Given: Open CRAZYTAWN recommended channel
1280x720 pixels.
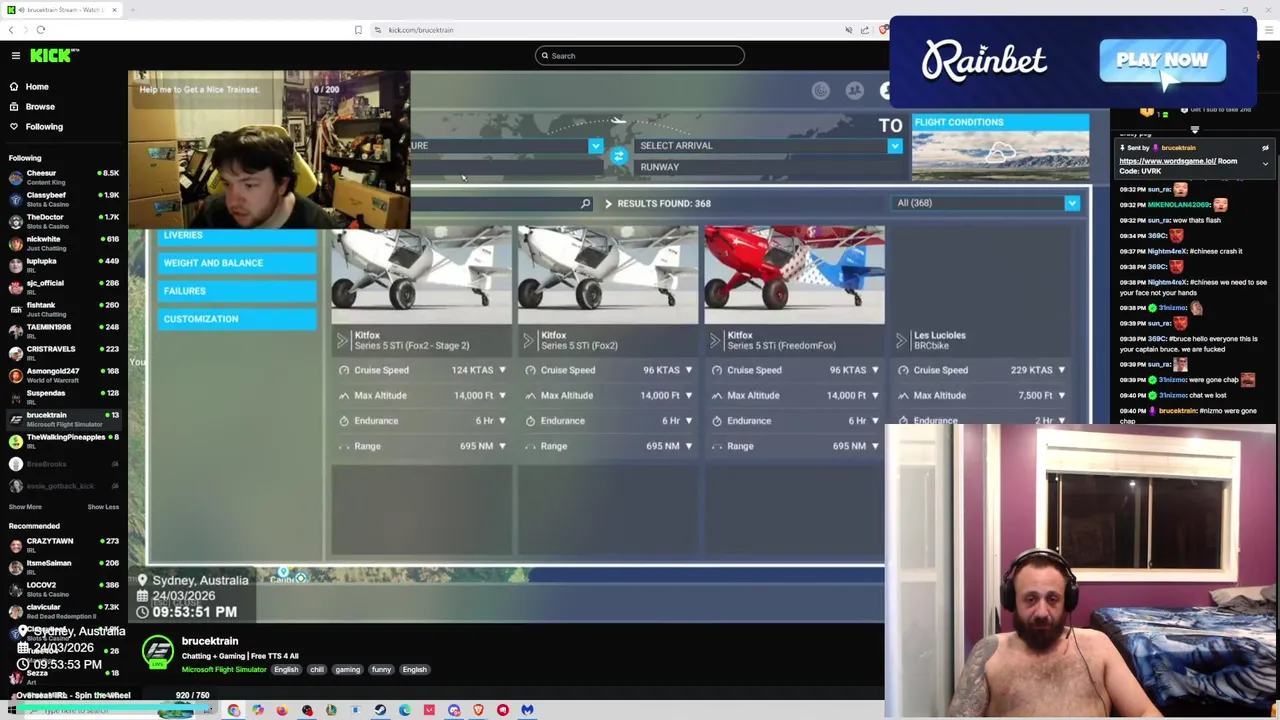Looking at the screenshot, I should pyautogui.click(x=62, y=545).
